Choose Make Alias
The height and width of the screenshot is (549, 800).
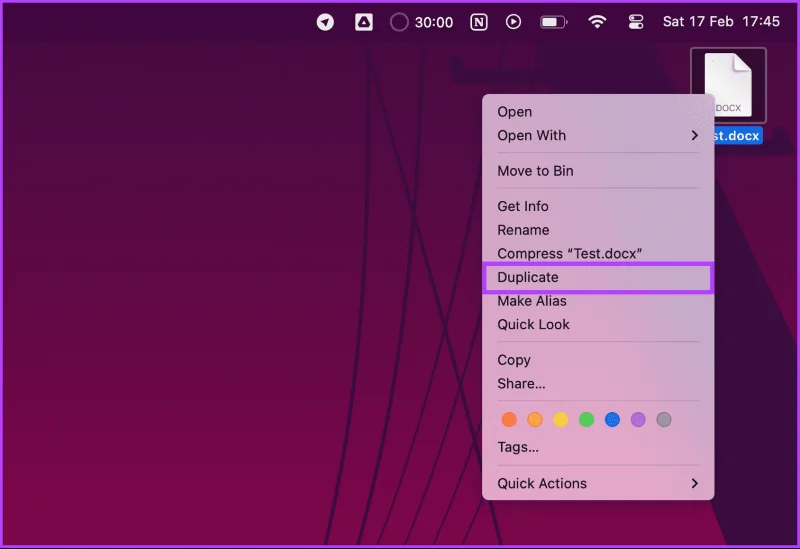[x=598, y=301]
